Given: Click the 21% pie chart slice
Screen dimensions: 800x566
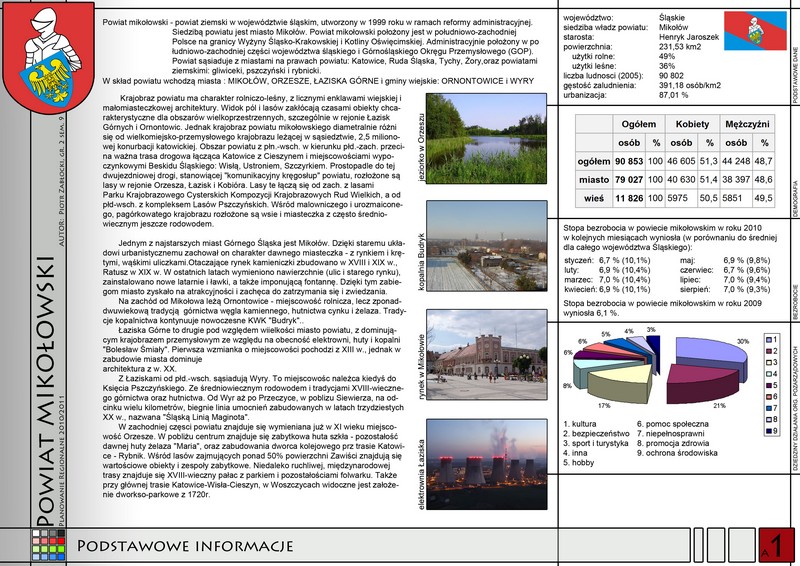Looking at the screenshot, I should [702, 383].
